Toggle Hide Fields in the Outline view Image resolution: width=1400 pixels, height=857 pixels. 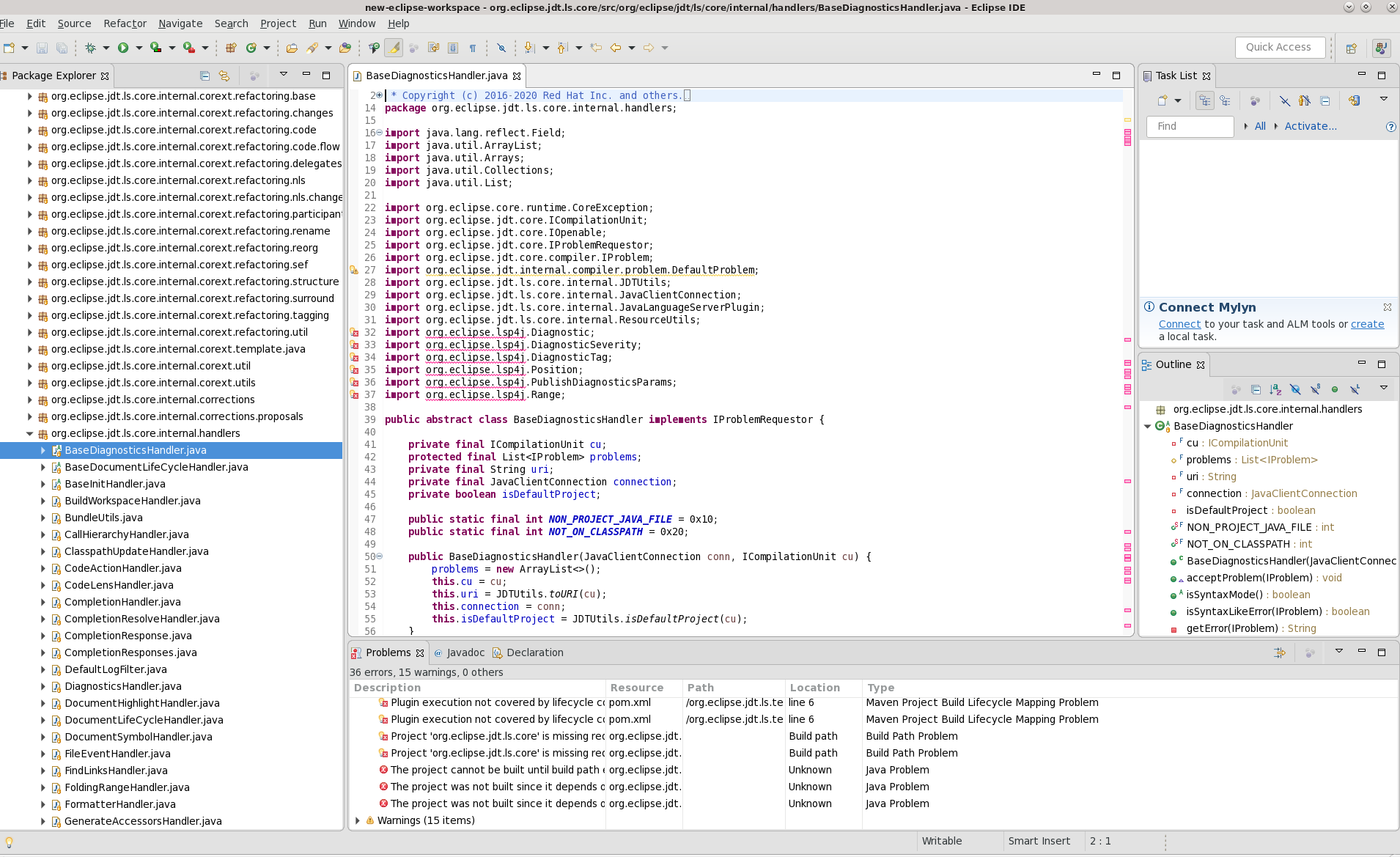click(x=1295, y=389)
